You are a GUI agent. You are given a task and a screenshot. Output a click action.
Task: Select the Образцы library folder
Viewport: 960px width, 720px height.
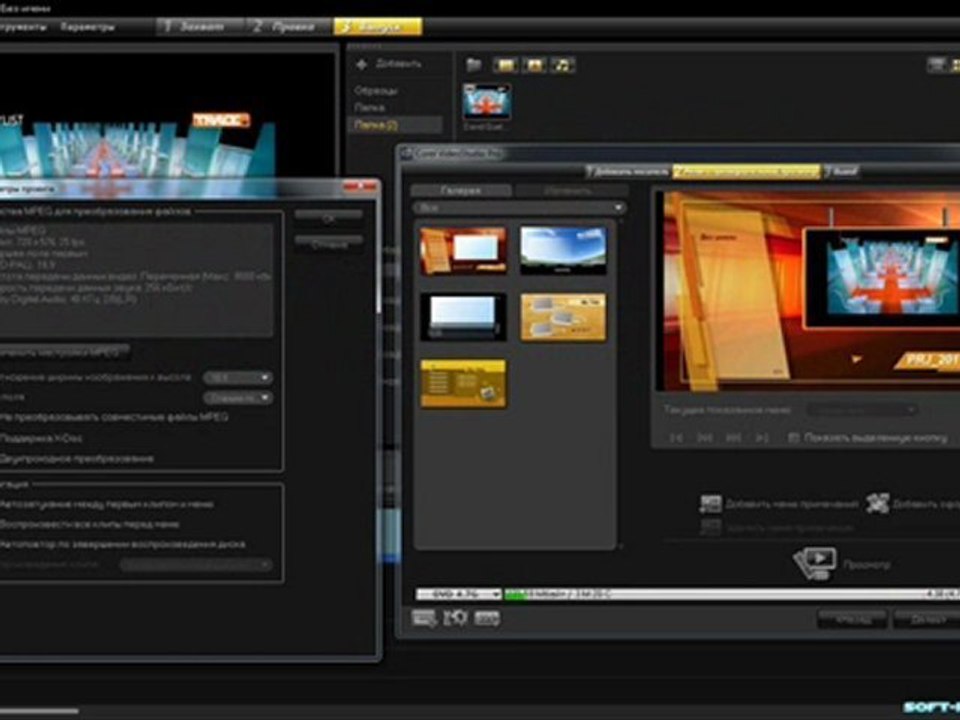(x=375, y=91)
